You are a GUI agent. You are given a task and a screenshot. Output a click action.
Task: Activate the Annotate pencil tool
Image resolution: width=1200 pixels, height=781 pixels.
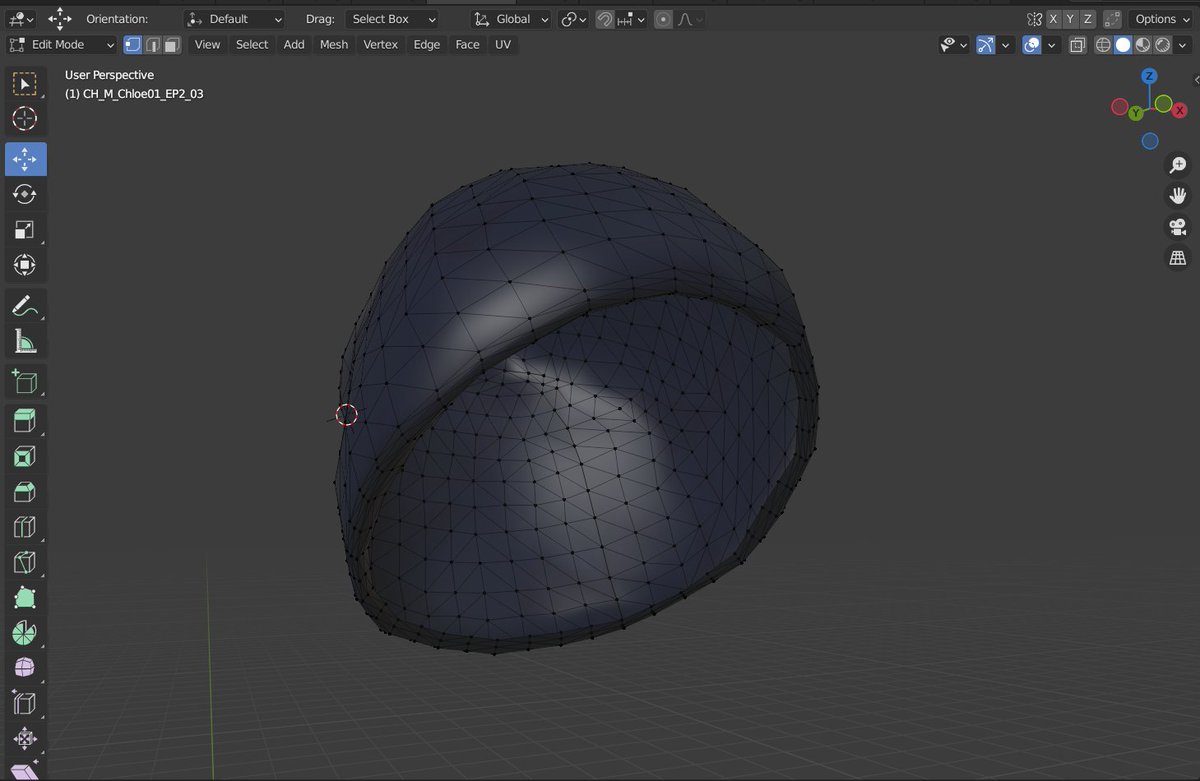25,306
